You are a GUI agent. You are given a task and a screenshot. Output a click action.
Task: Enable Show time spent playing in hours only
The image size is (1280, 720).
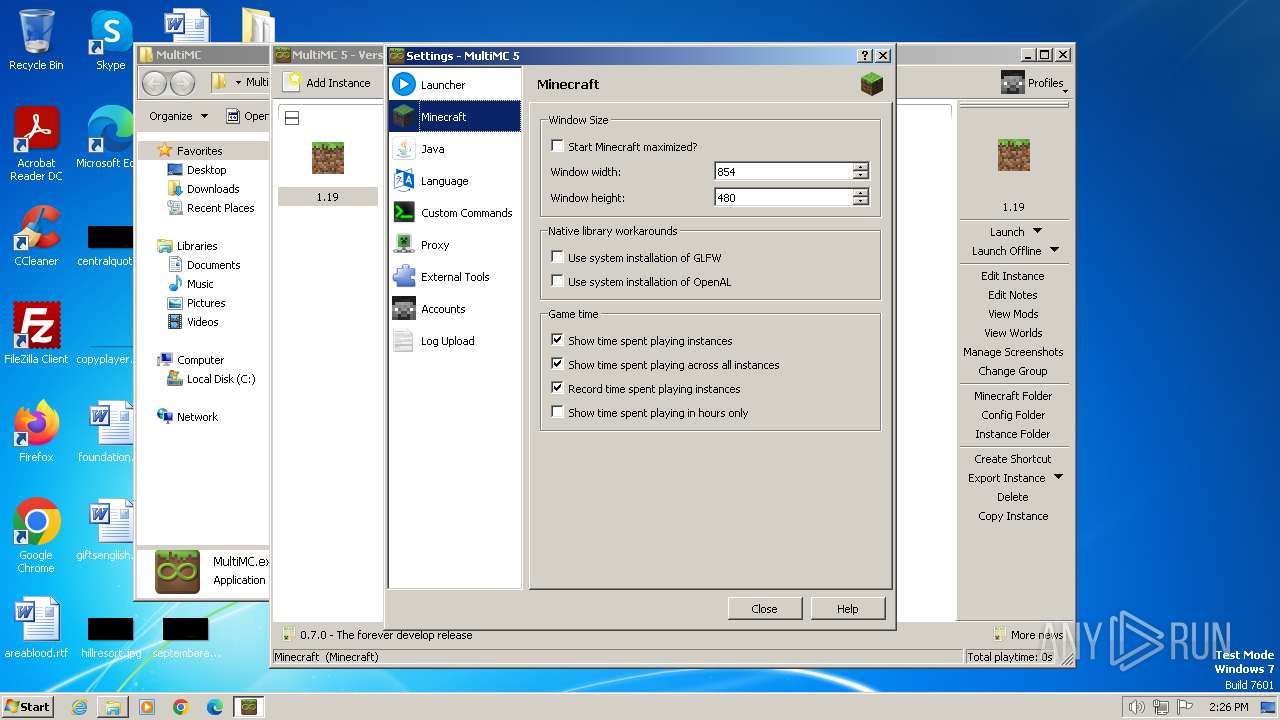pyautogui.click(x=557, y=412)
